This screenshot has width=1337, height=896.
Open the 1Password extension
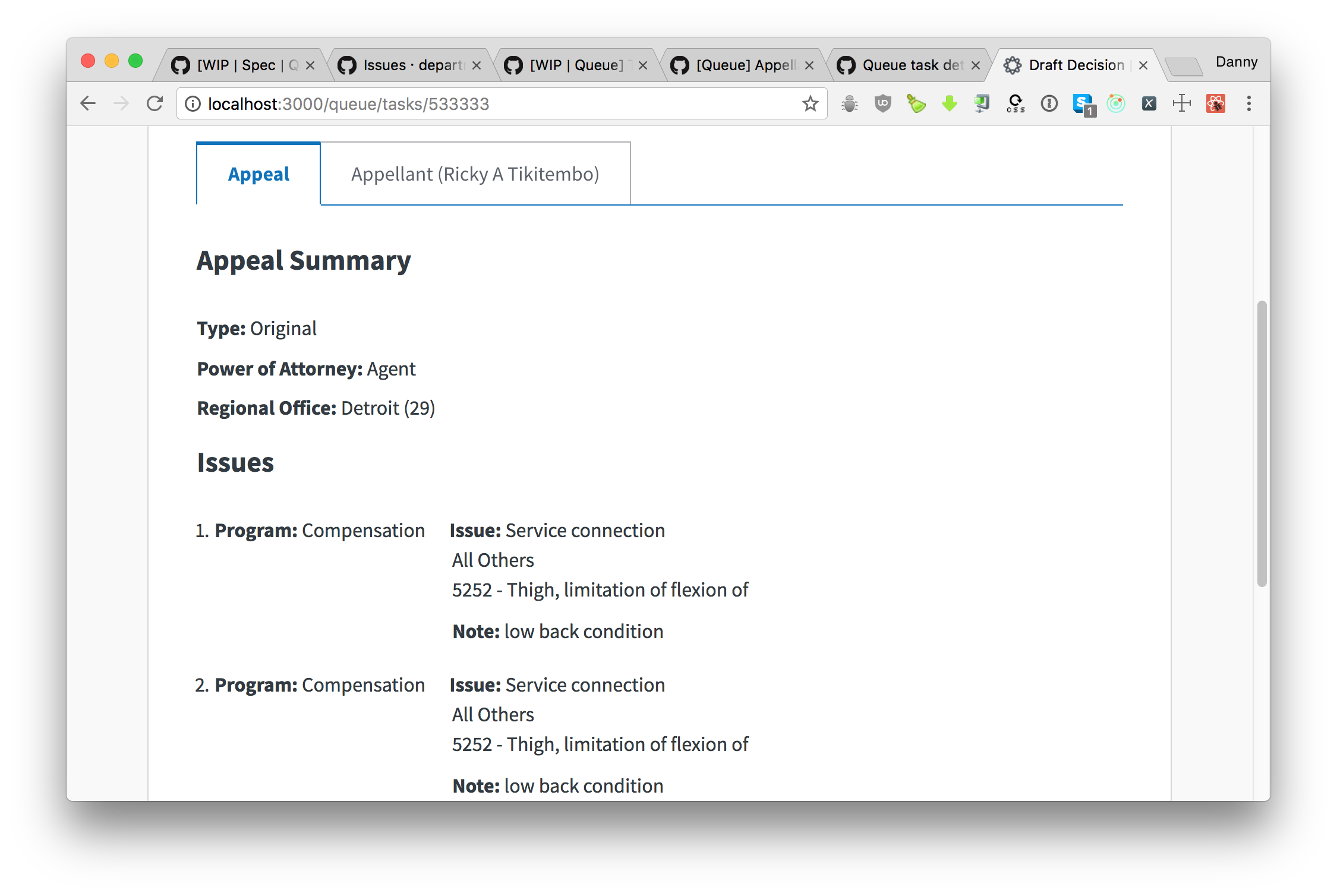coord(1049,104)
